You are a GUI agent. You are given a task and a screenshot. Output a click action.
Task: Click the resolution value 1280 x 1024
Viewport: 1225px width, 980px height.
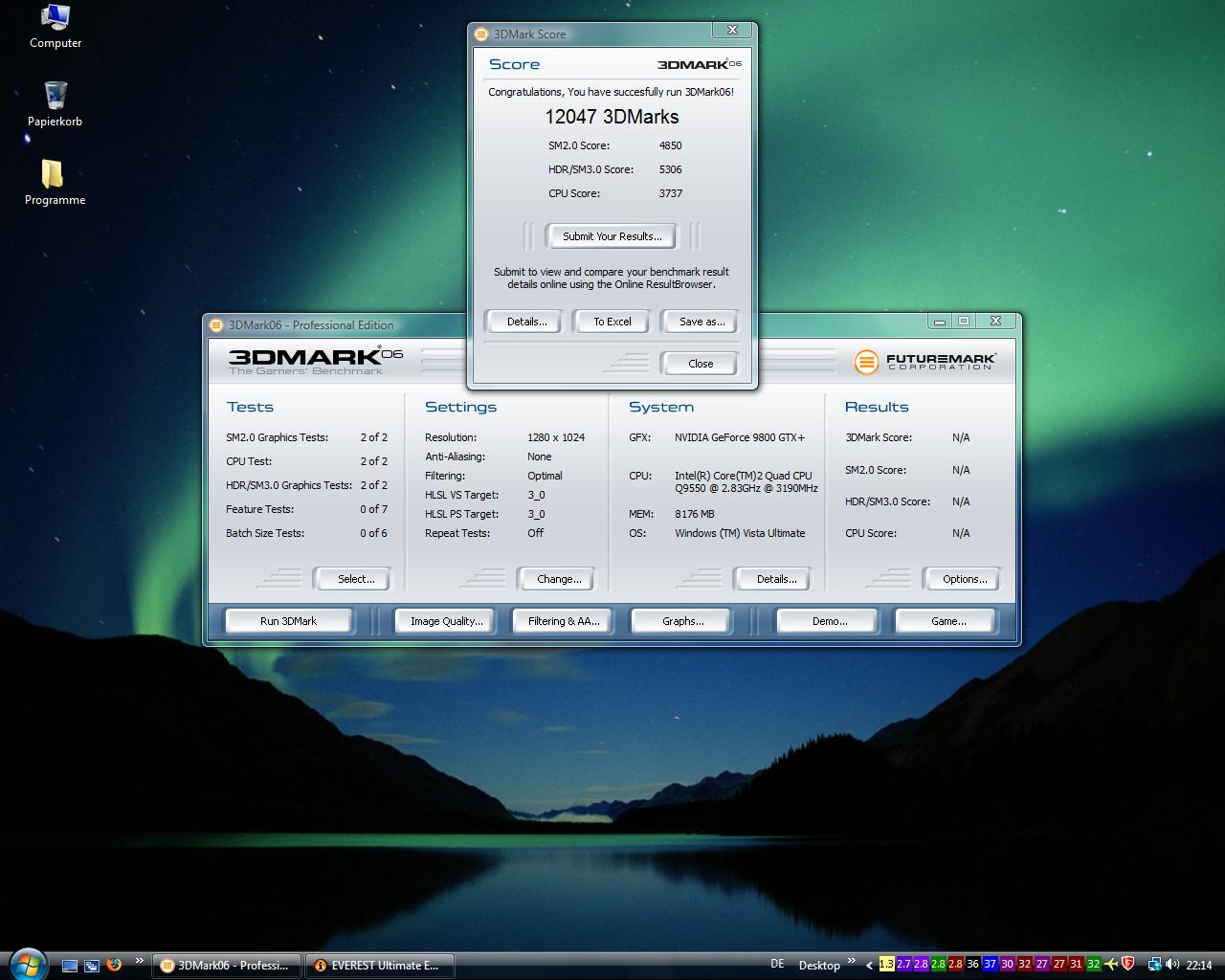(x=556, y=437)
